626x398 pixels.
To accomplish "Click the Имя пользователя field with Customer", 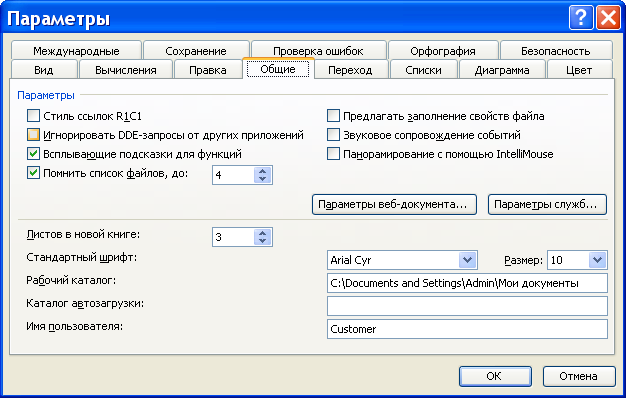I will pos(467,329).
